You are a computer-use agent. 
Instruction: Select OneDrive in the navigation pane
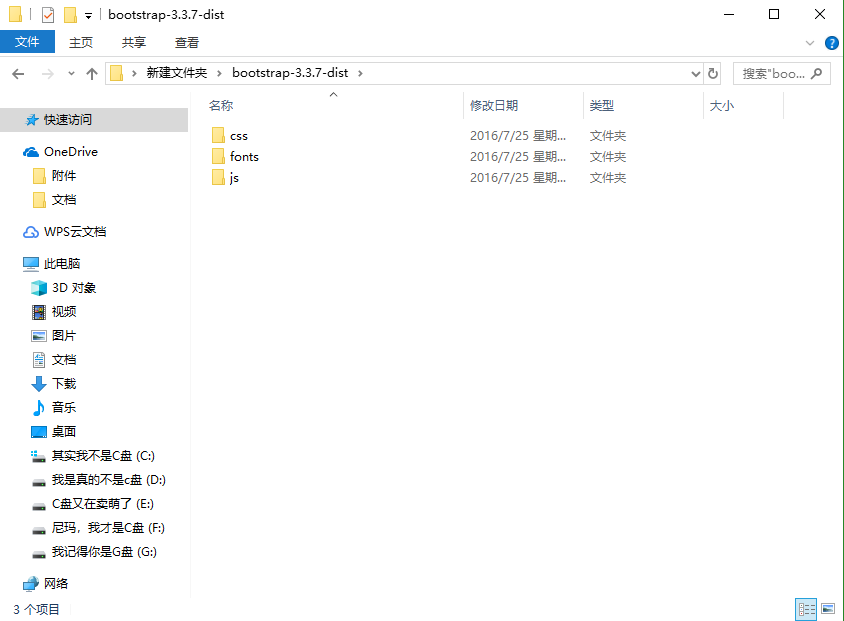(71, 152)
